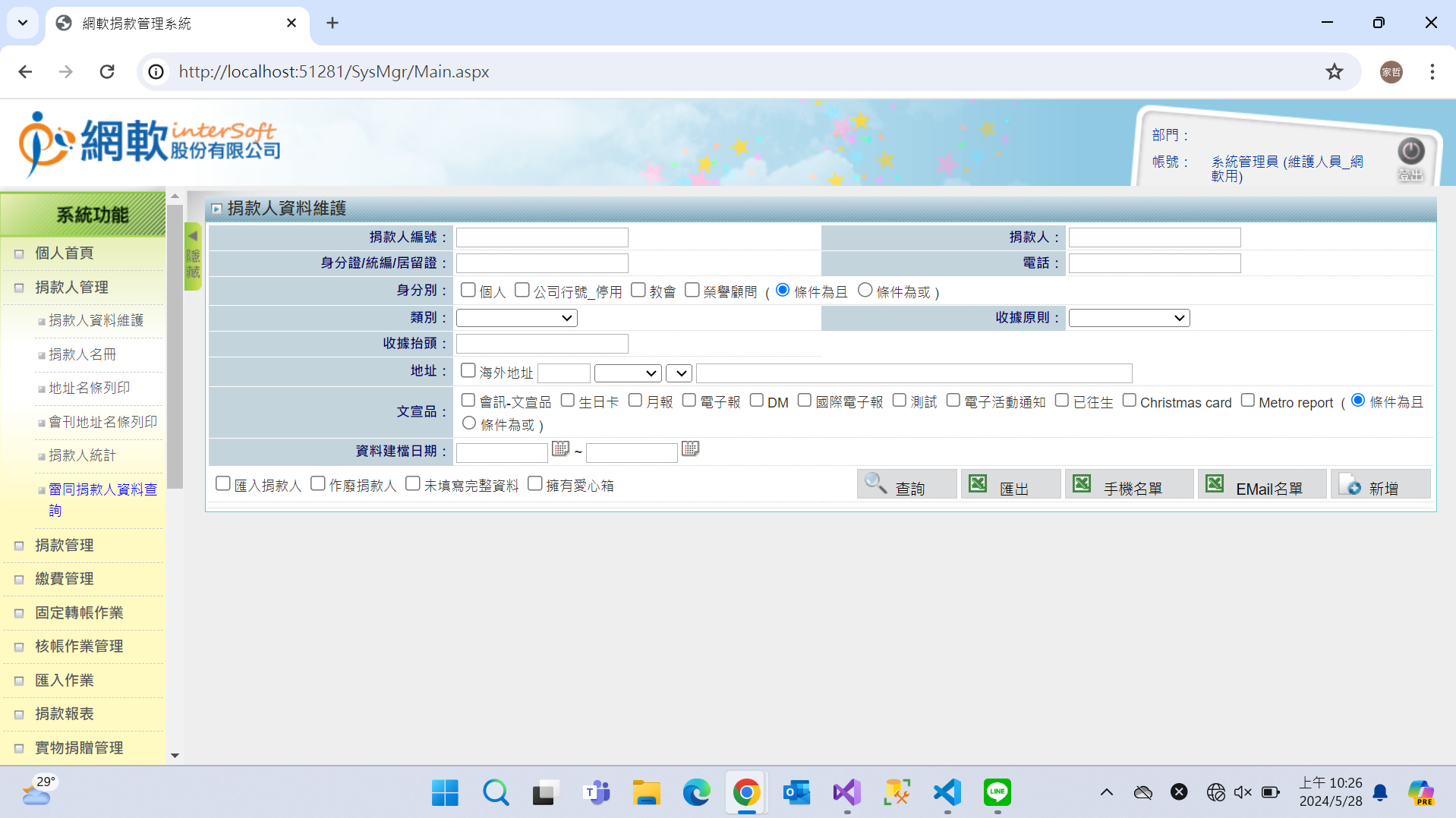
Task: Expand the 類別 dropdown
Action: pos(516,318)
